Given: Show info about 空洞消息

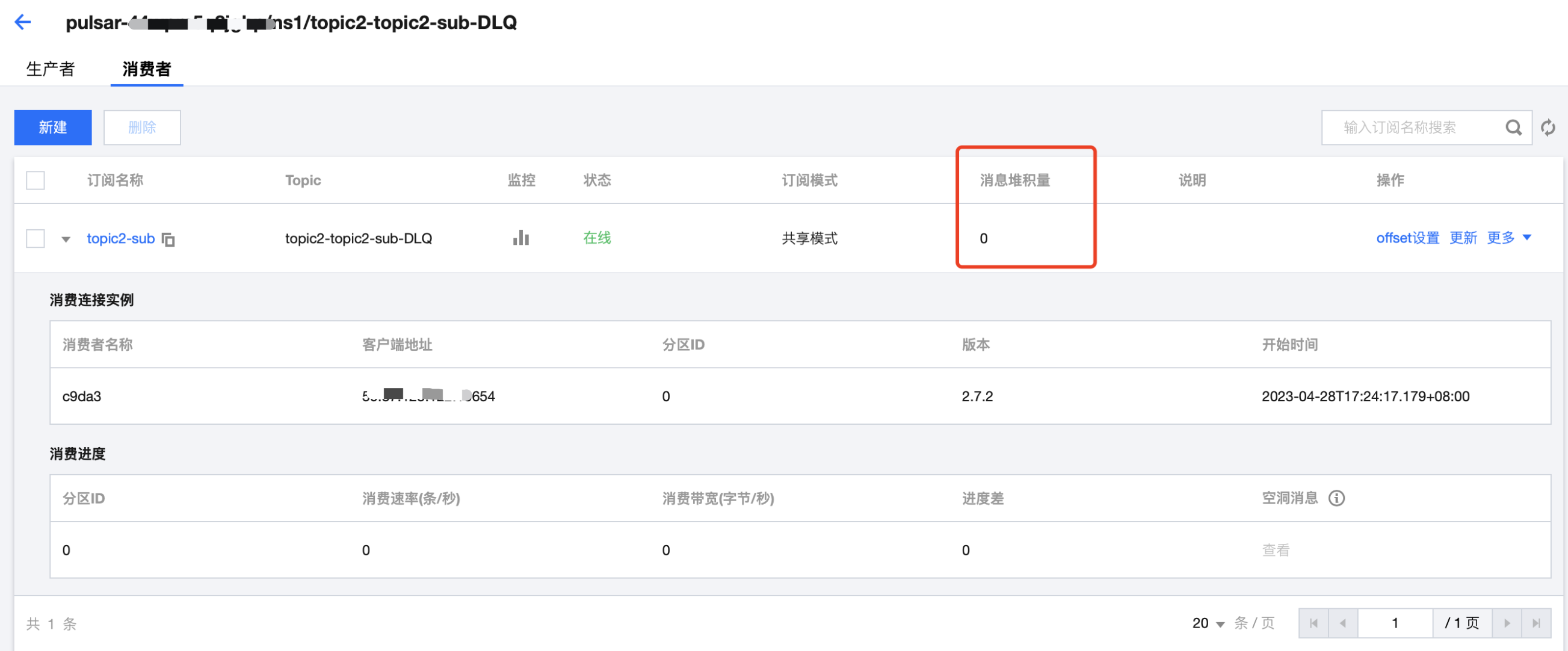Looking at the screenshot, I should click(x=1337, y=498).
